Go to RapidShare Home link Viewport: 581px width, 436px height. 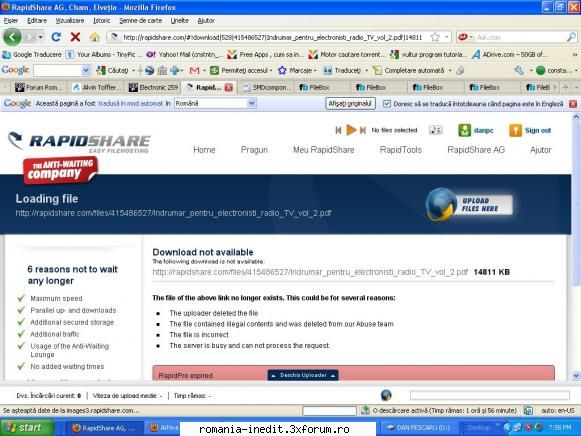tap(204, 150)
